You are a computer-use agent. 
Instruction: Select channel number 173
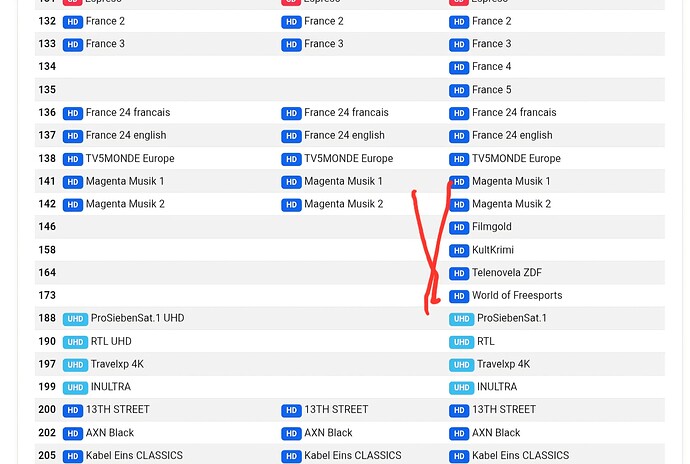pos(47,295)
